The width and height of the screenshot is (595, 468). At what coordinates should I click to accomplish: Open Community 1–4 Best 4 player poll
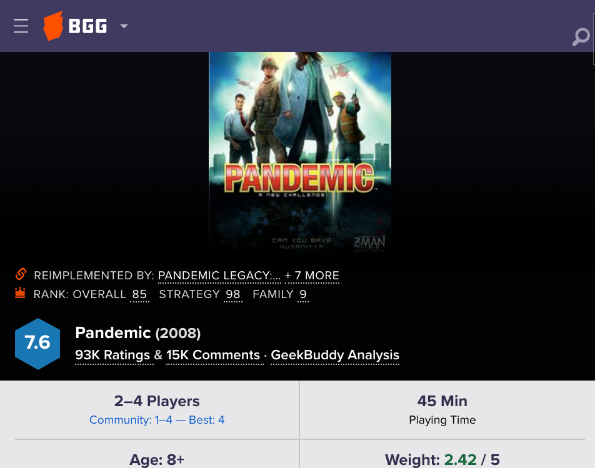(x=157, y=420)
